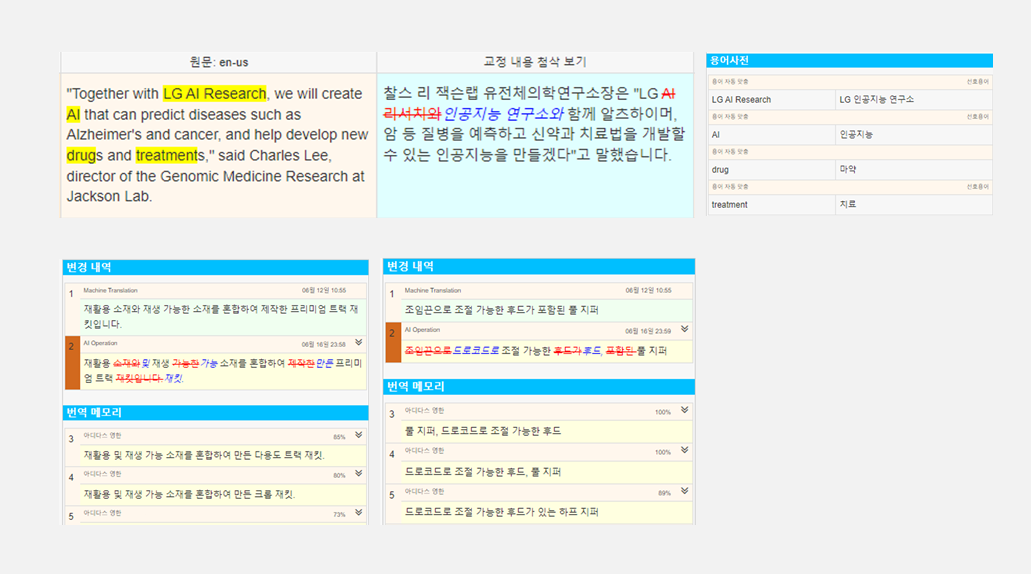
Task: Click chevron on the 73% translation memory entry
Action: pos(358,512)
